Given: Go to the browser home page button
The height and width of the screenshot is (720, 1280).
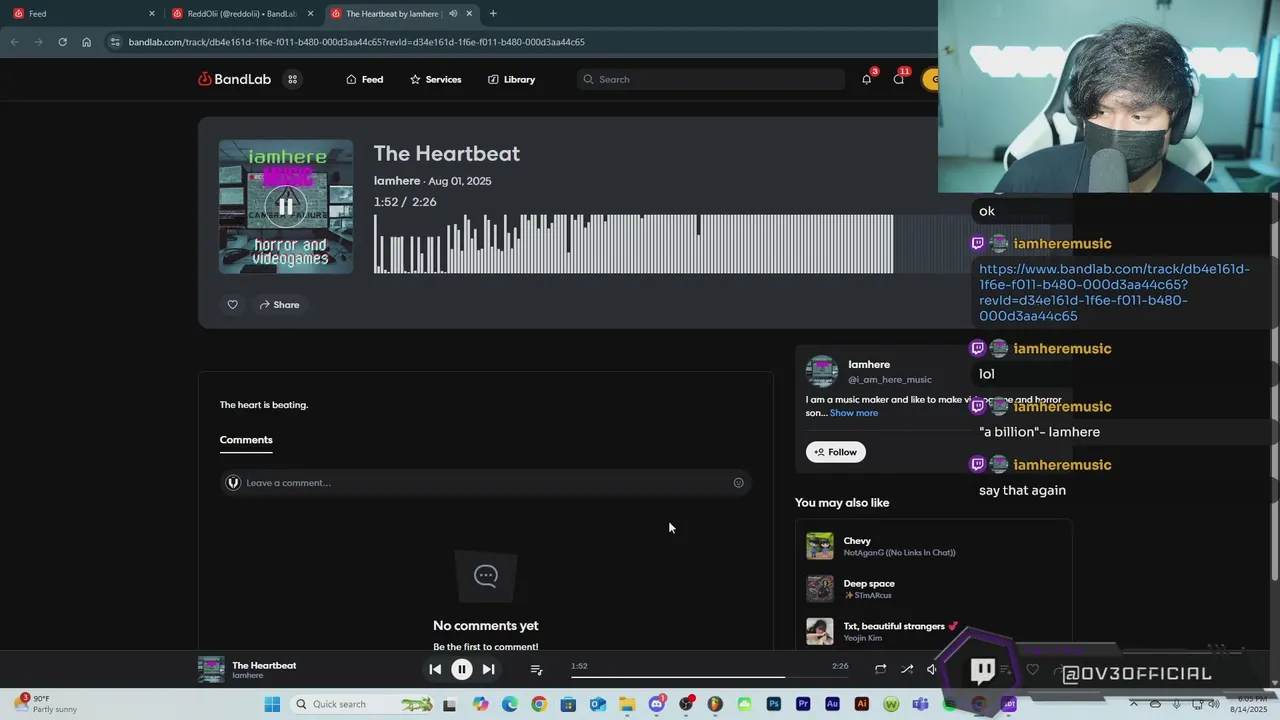Looking at the screenshot, I should coord(87,42).
